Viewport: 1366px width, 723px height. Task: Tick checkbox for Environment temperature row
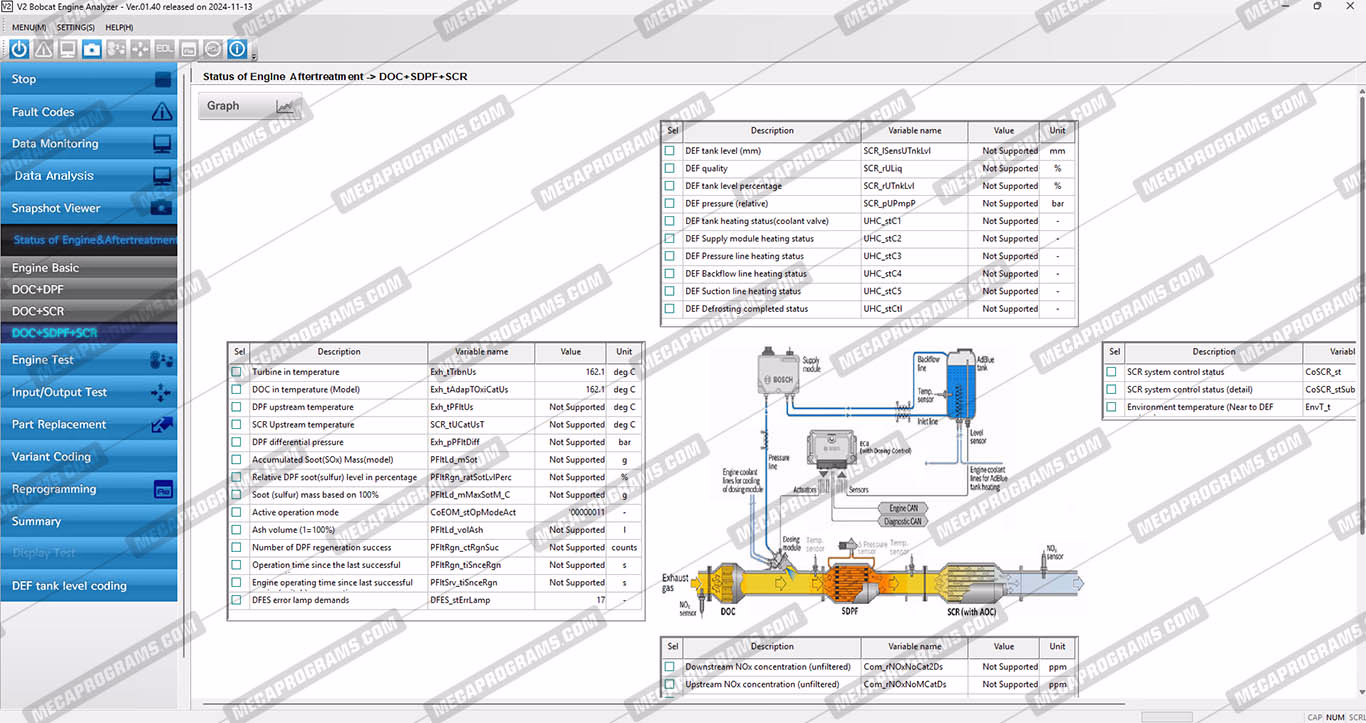[x=1111, y=407]
